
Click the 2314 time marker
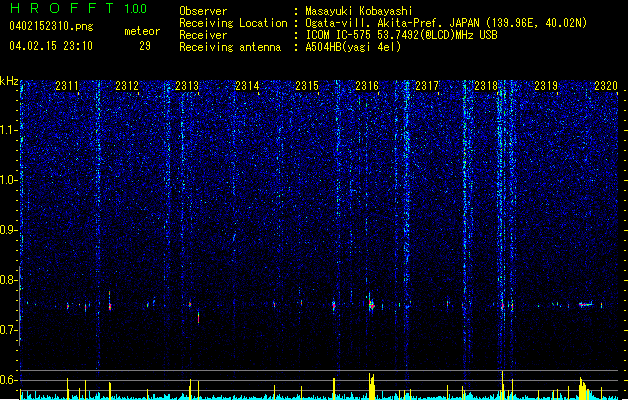pos(247,86)
